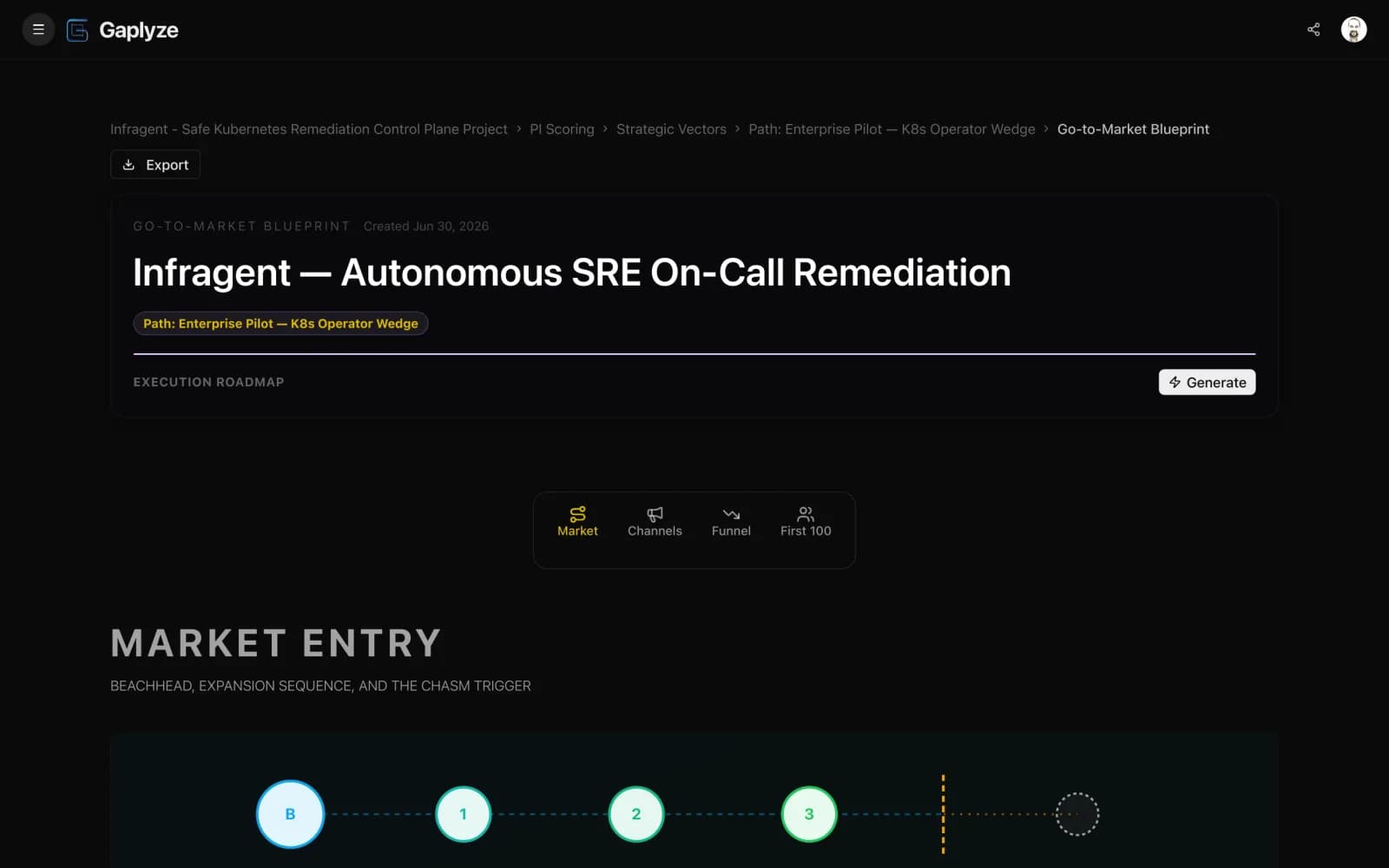Generate the execution roadmap
The height and width of the screenshot is (868, 1389).
click(x=1207, y=383)
